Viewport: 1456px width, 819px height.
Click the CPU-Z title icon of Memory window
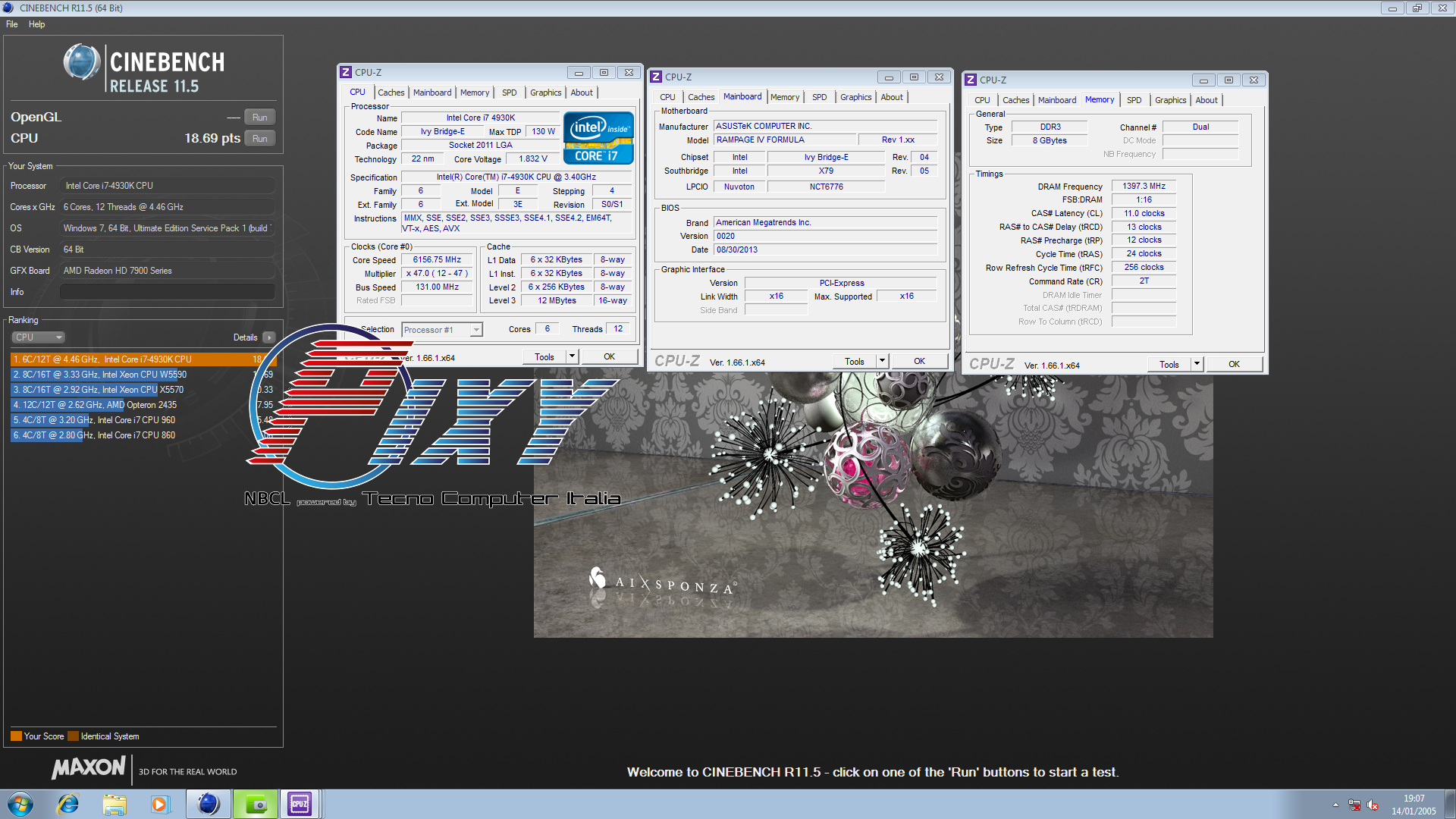tap(971, 80)
